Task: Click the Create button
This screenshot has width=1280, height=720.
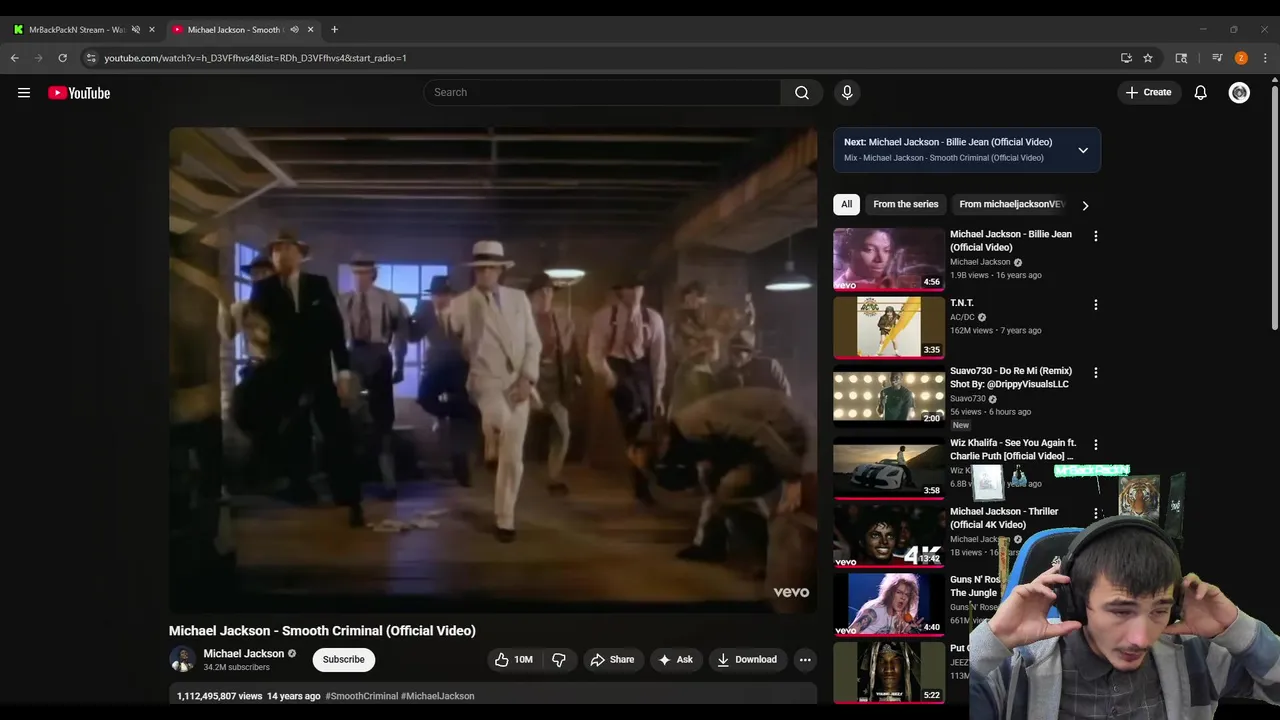Action: click(x=1148, y=92)
